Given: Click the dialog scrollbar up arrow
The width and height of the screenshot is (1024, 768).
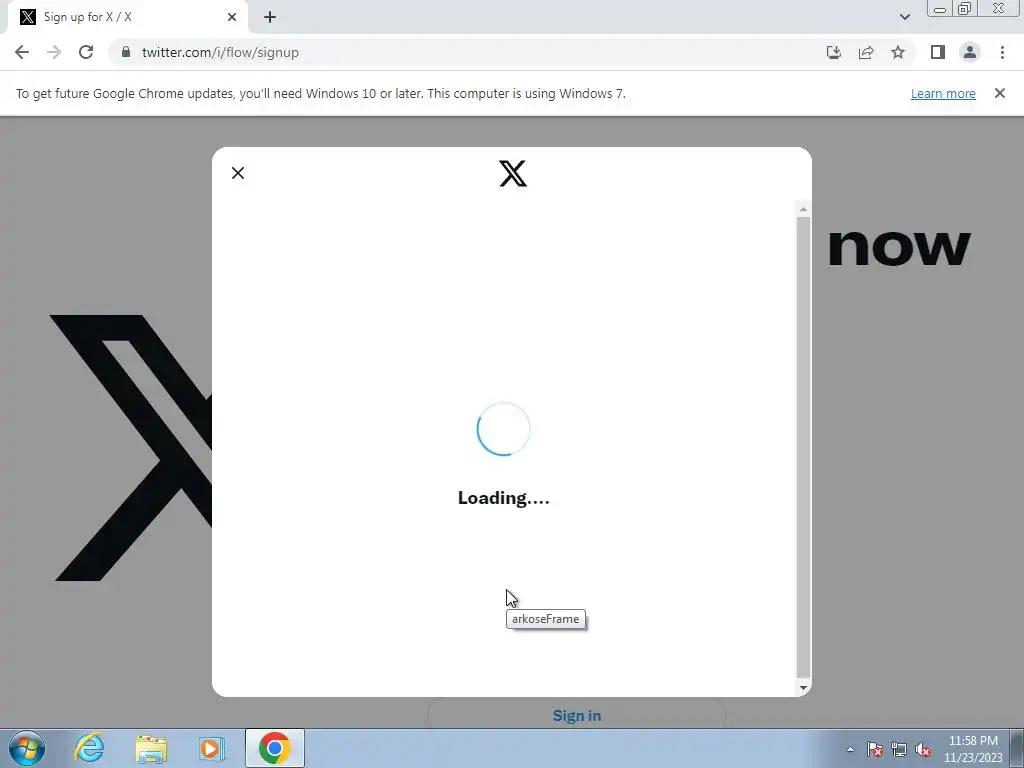Looking at the screenshot, I should [x=803, y=209].
